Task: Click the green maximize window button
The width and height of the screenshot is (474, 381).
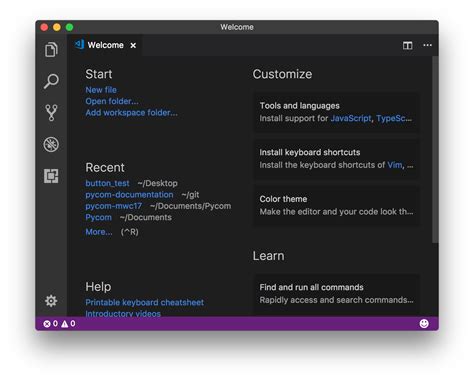Action: point(69,27)
